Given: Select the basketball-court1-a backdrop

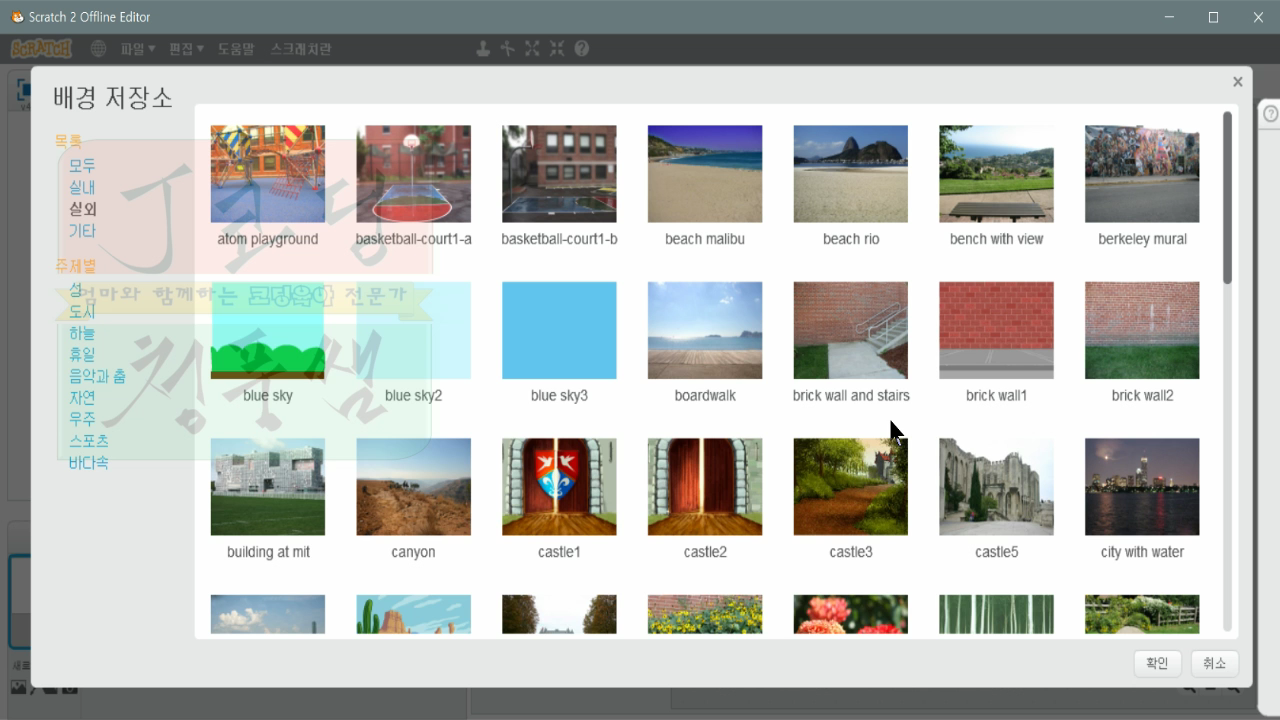Looking at the screenshot, I should click(413, 174).
